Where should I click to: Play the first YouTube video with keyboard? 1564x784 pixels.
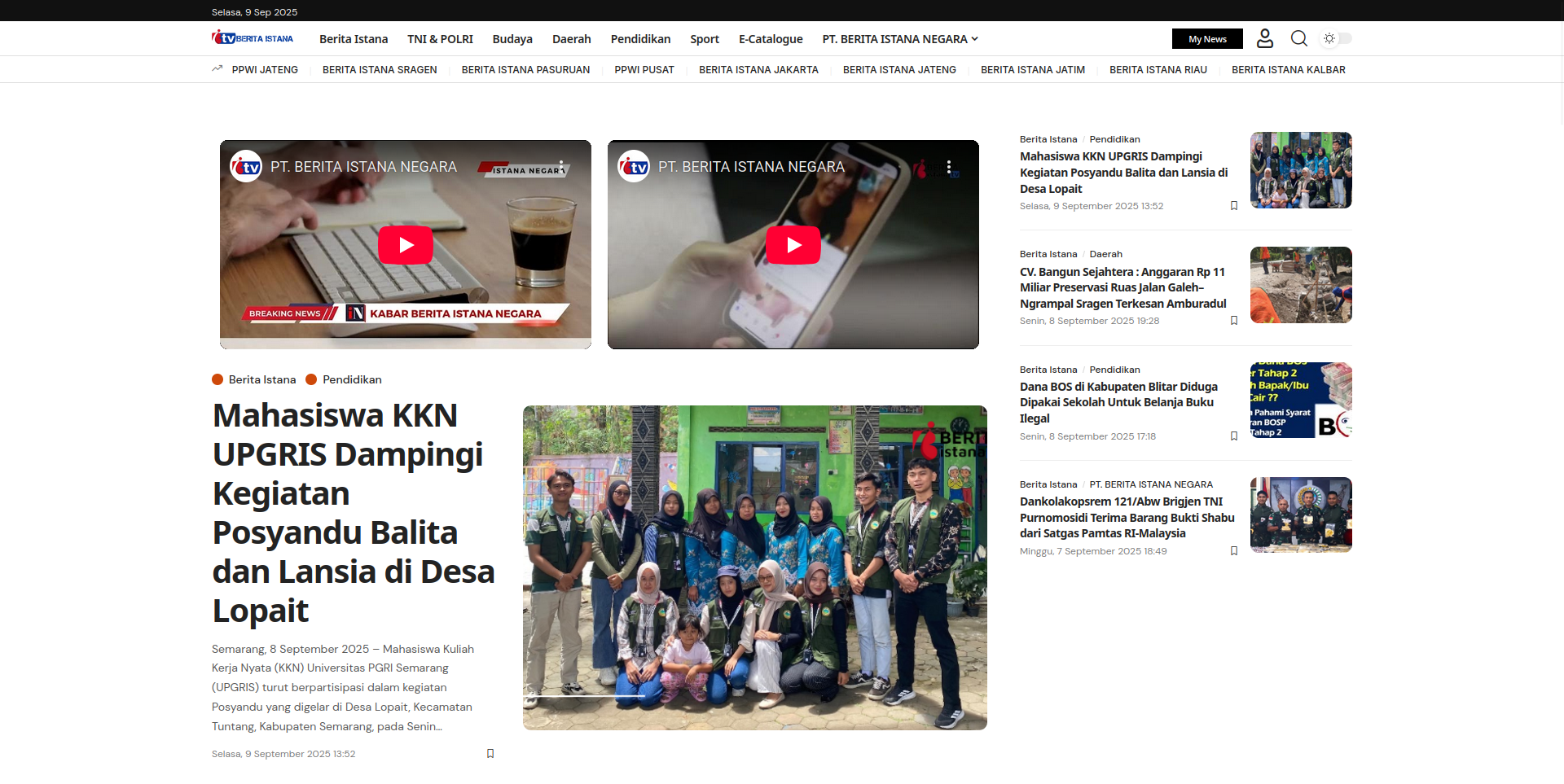click(406, 245)
